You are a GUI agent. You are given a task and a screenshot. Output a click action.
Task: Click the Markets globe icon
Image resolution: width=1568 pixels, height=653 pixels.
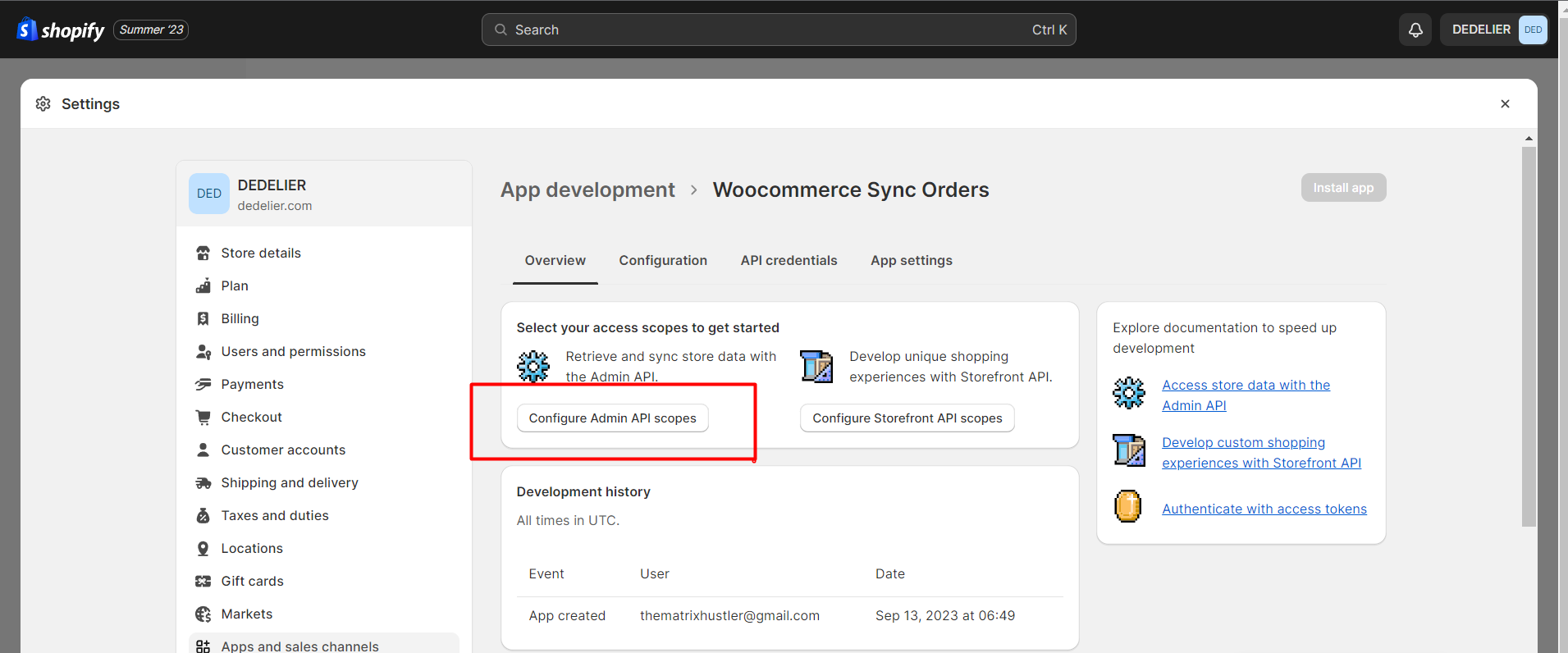203,614
